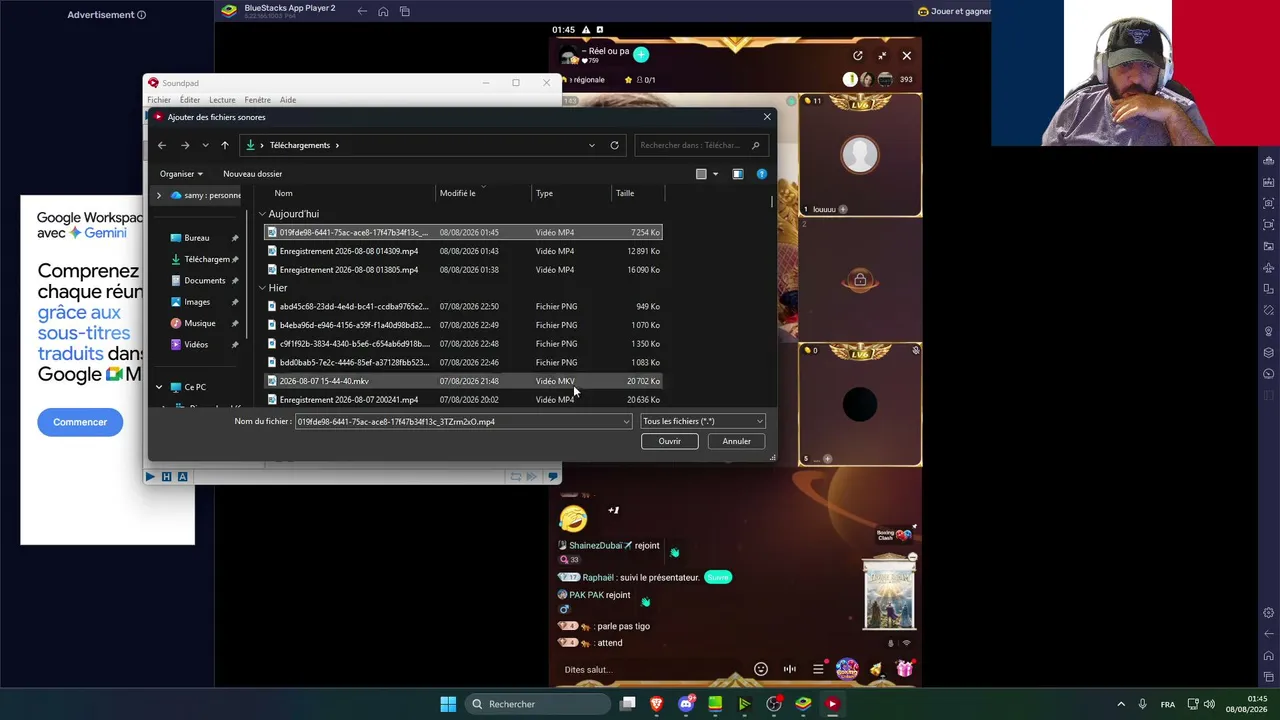
Task: Sort files by Modifié le column
Action: 458,193
